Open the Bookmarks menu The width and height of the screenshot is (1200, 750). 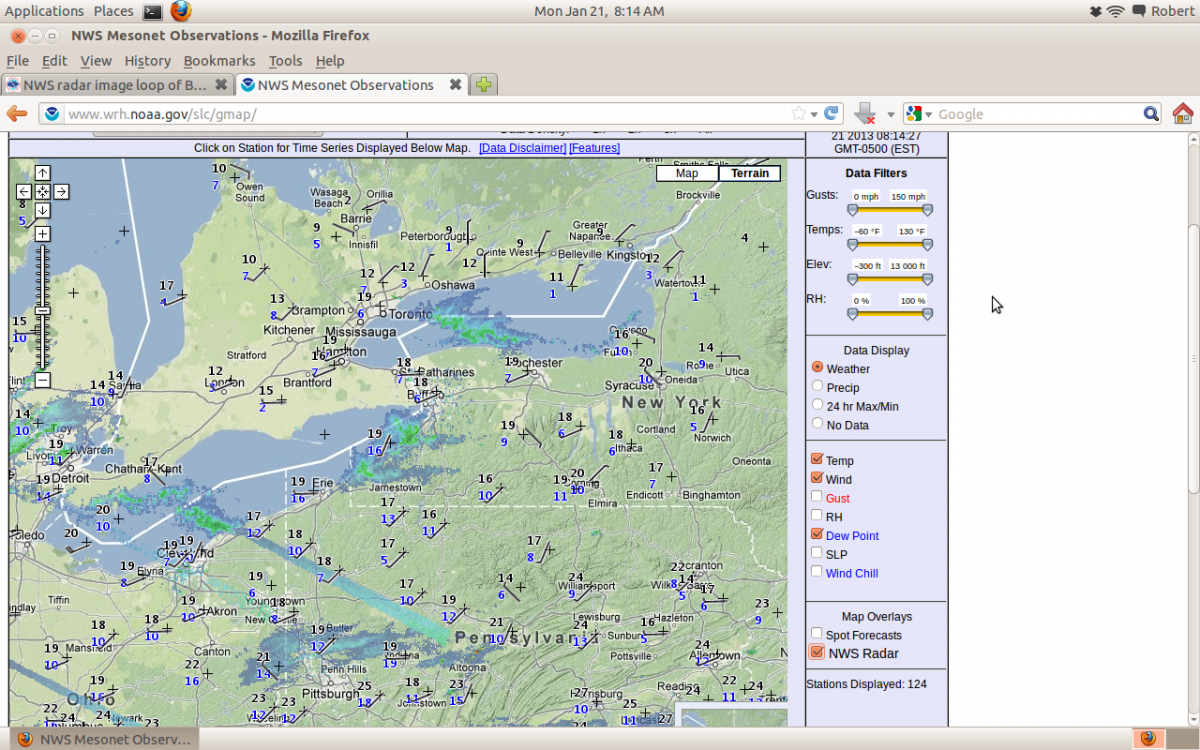(219, 61)
